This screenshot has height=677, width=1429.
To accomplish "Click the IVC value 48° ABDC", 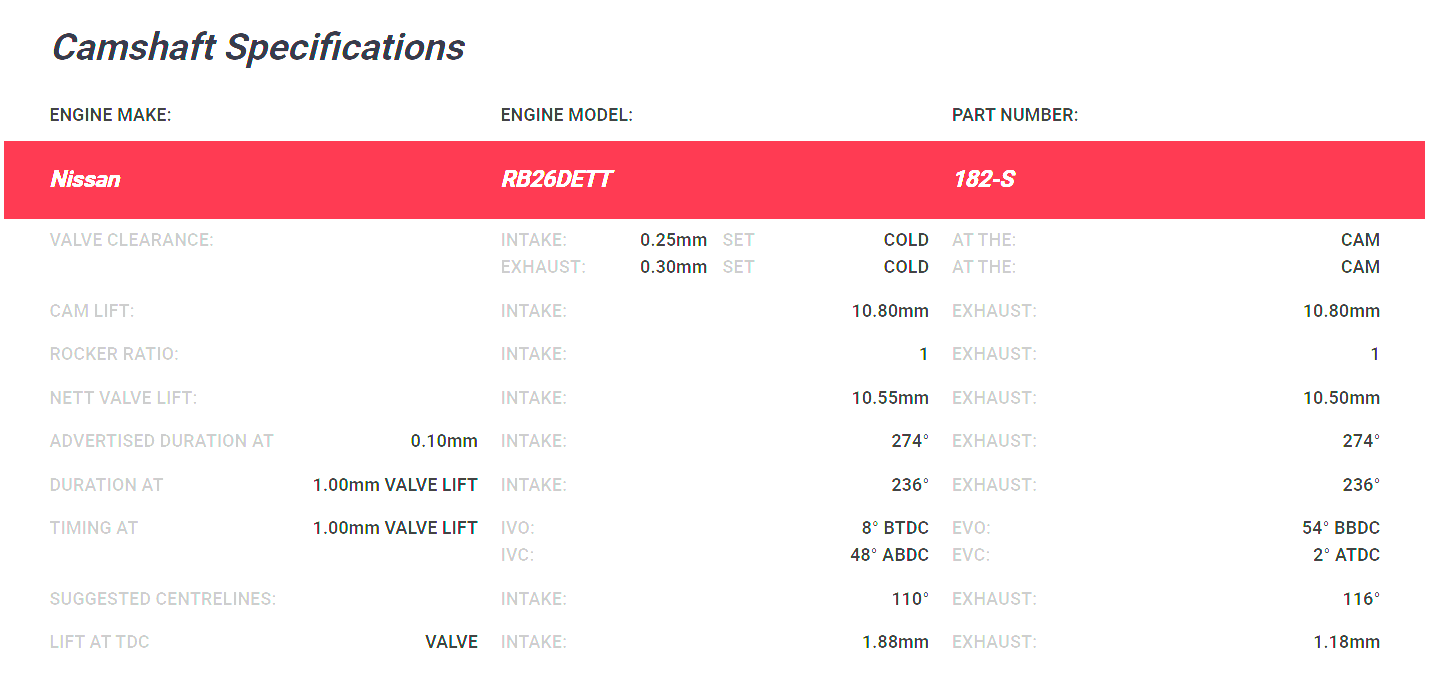I will (x=889, y=555).
